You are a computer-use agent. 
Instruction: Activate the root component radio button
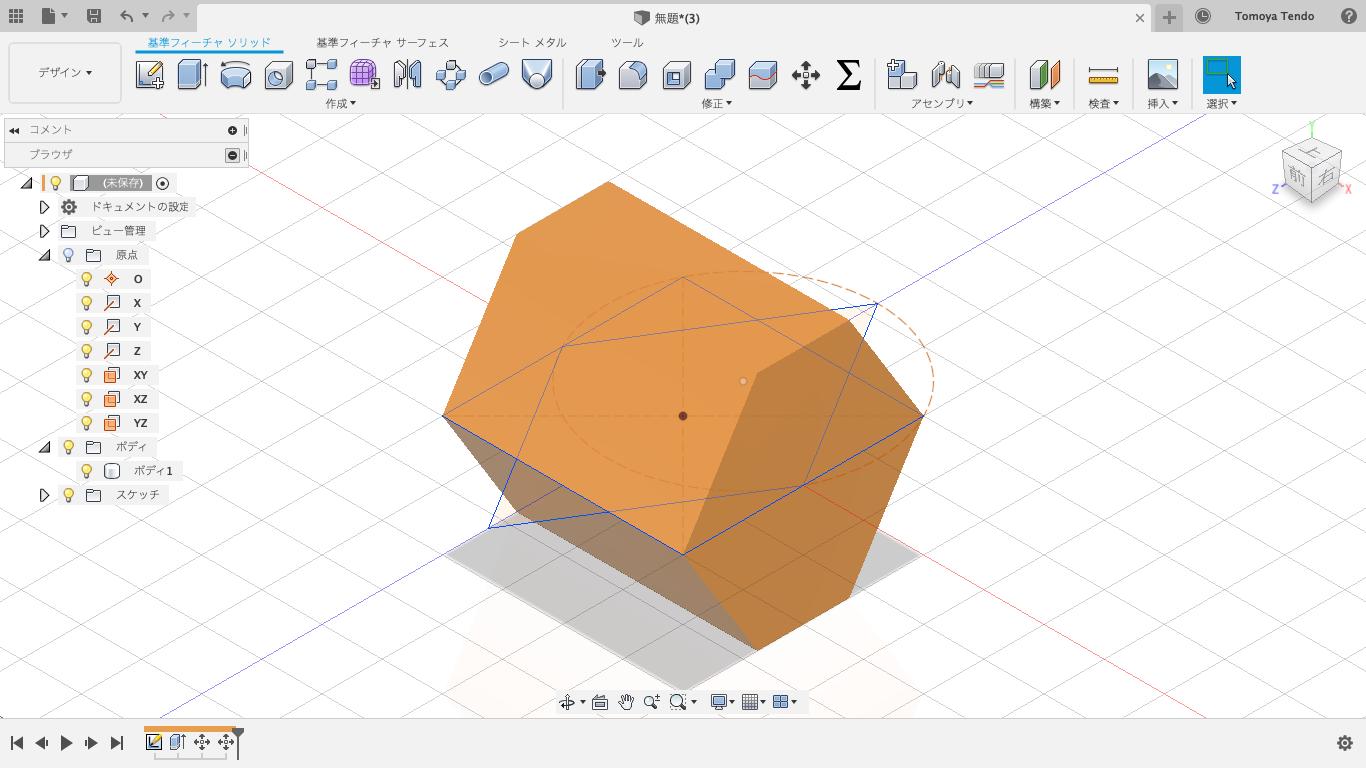tap(162, 183)
